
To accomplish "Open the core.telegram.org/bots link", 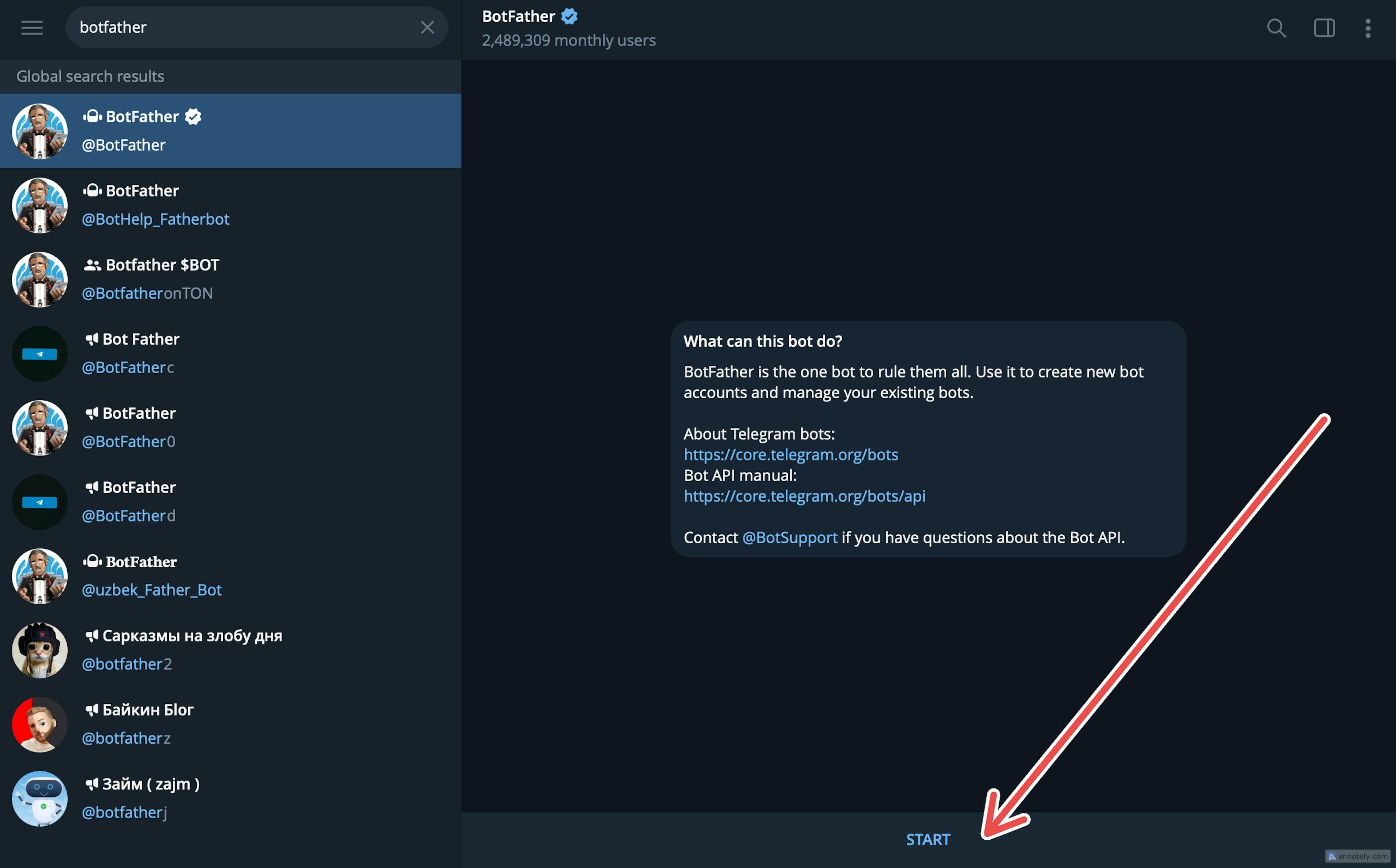I will coord(790,454).
